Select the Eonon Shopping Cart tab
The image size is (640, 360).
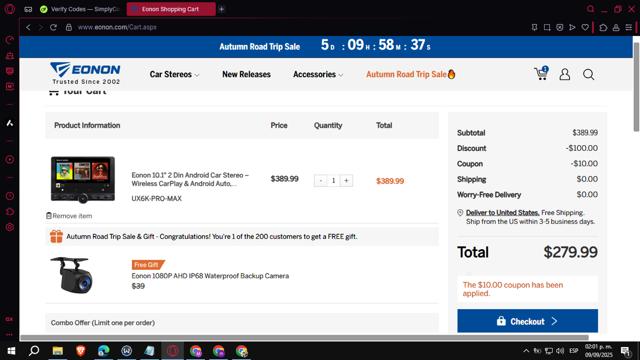[x=171, y=9]
